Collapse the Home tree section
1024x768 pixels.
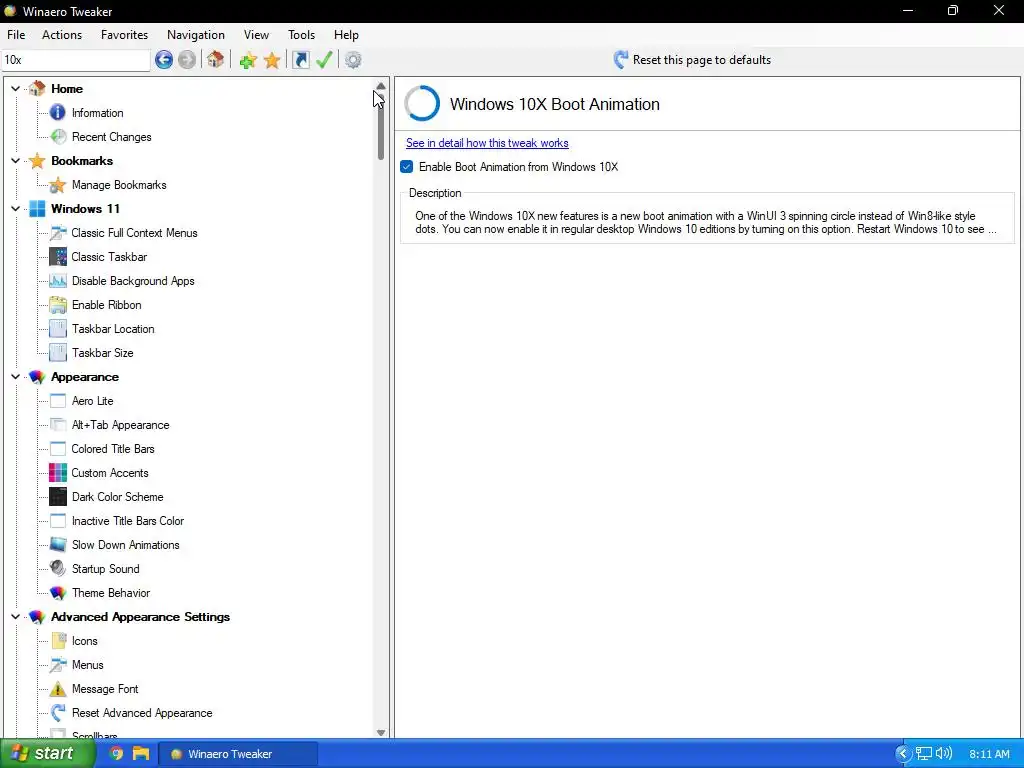point(16,88)
